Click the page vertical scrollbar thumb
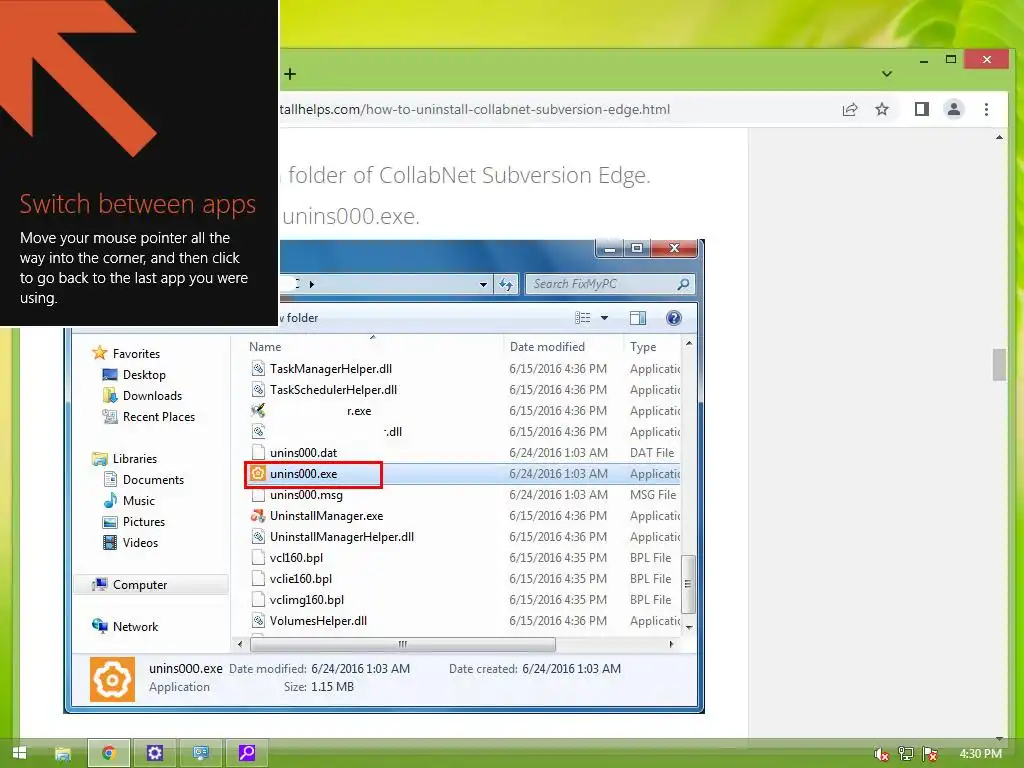The image size is (1024, 768). (x=999, y=364)
